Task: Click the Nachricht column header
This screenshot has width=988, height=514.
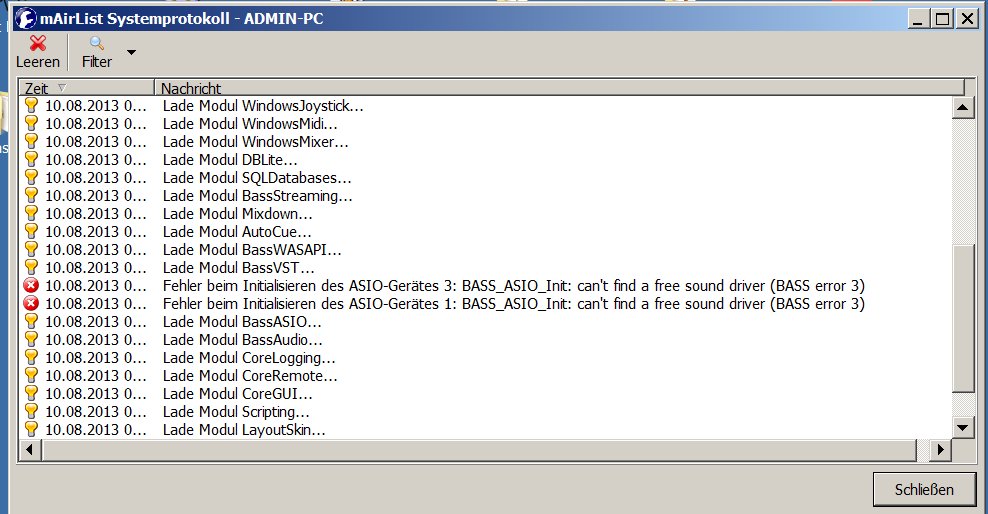Action: point(560,88)
